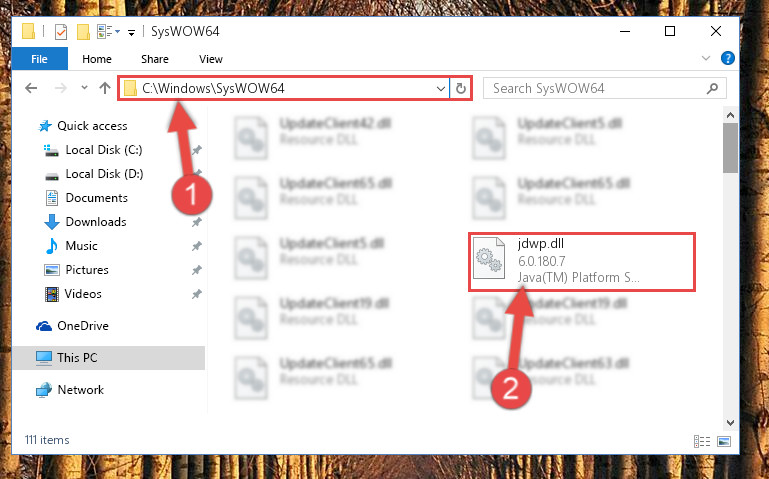Image resolution: width=769 pixels, height=479 pixels.
Task: Expand the ribbon with chevron
Action: pyautogui.click(x=706, y=58)
